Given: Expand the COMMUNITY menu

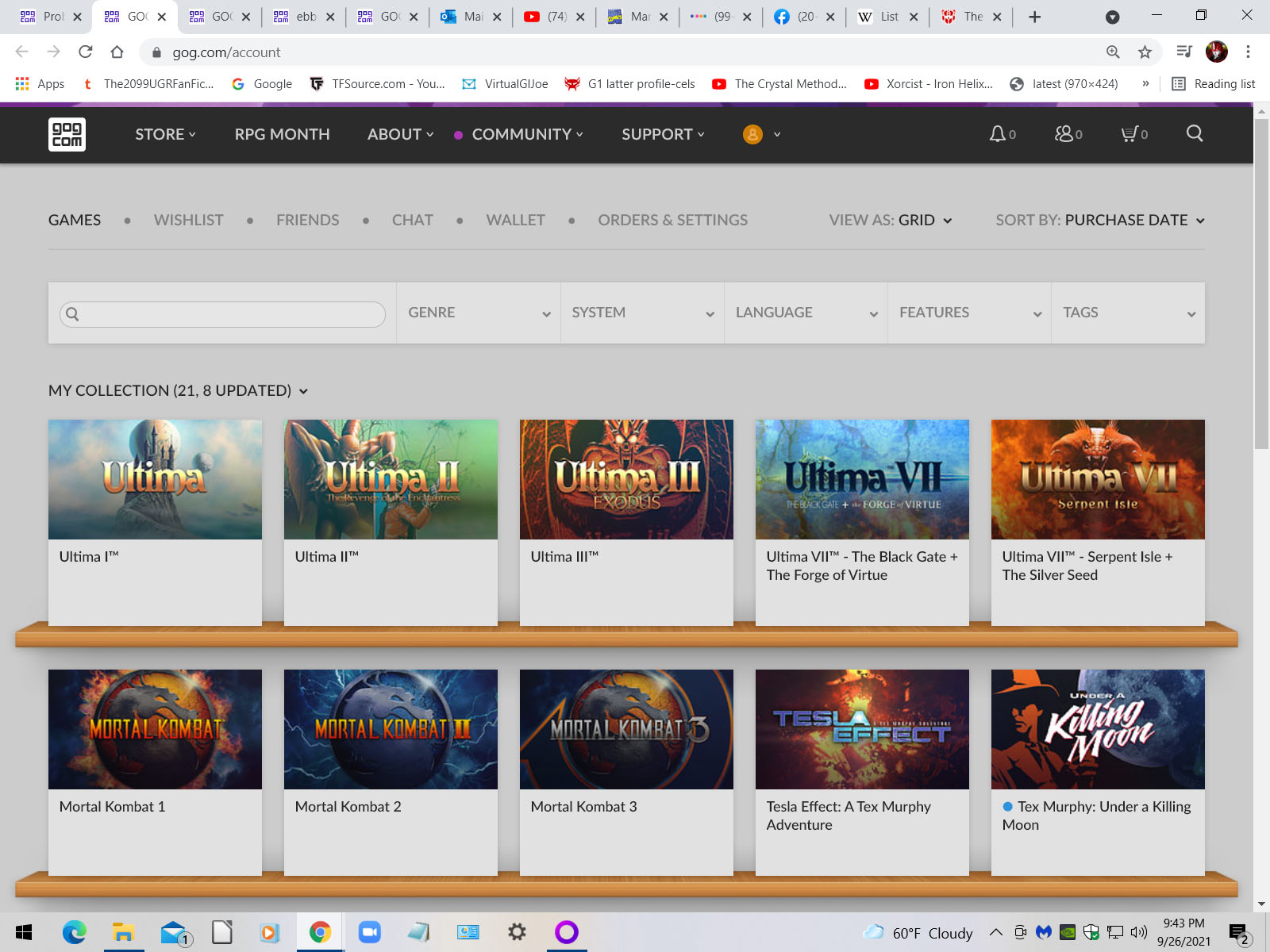Looking at the screenshot, I should [x=527, y=134].
